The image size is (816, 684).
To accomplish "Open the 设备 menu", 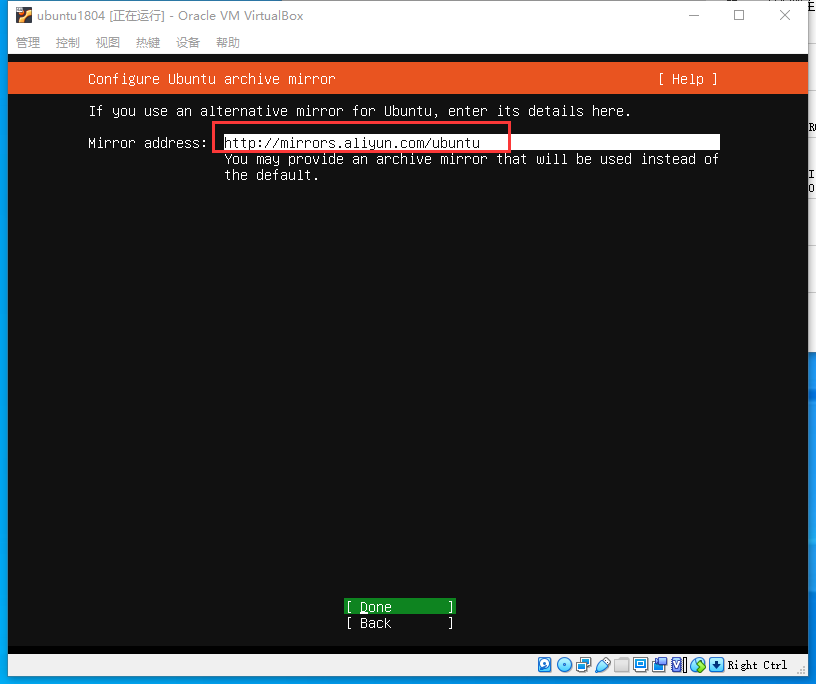I will point(187,42).
